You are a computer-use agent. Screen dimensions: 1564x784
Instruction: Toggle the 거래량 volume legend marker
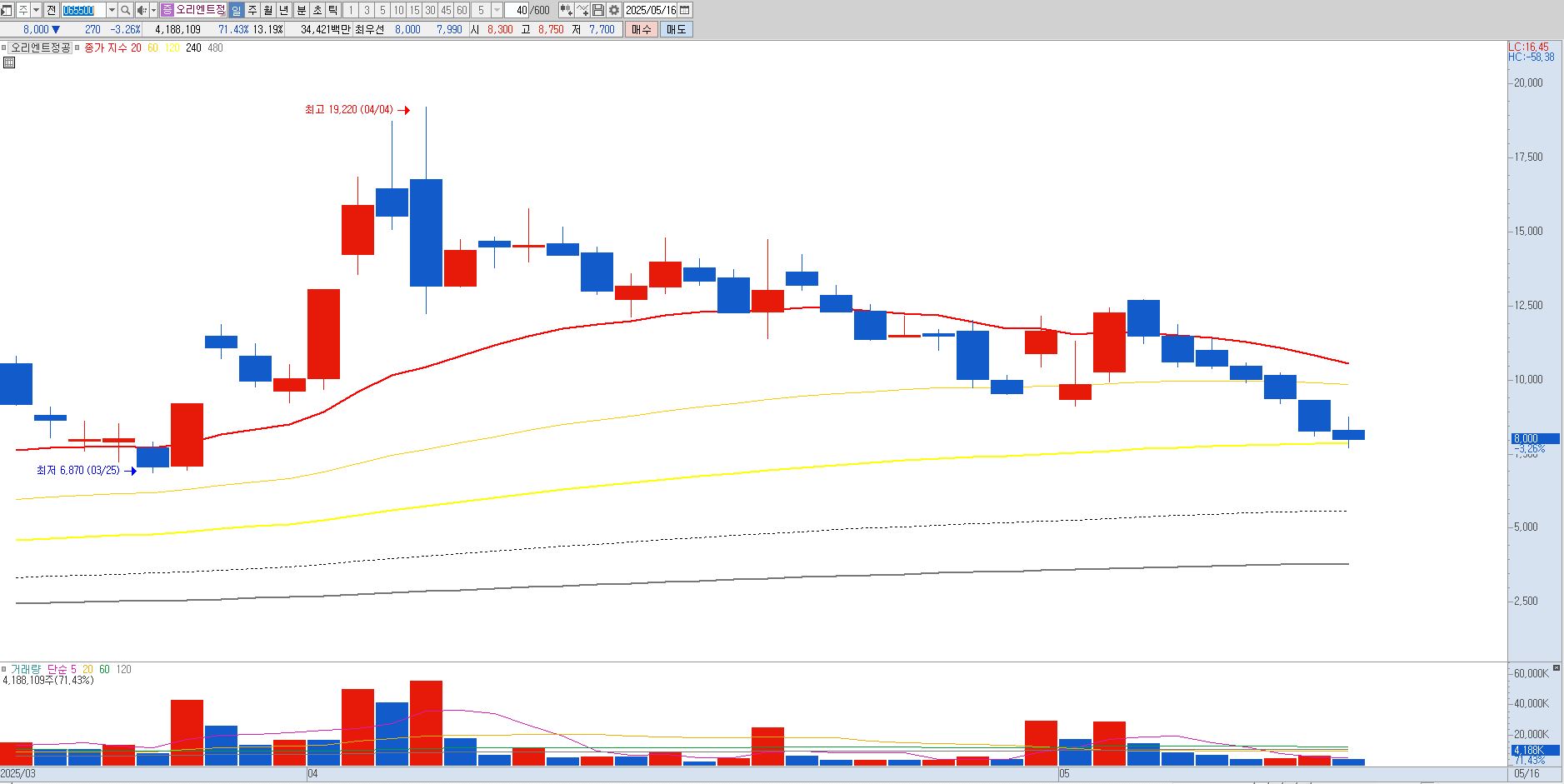(x=3, y=669)
